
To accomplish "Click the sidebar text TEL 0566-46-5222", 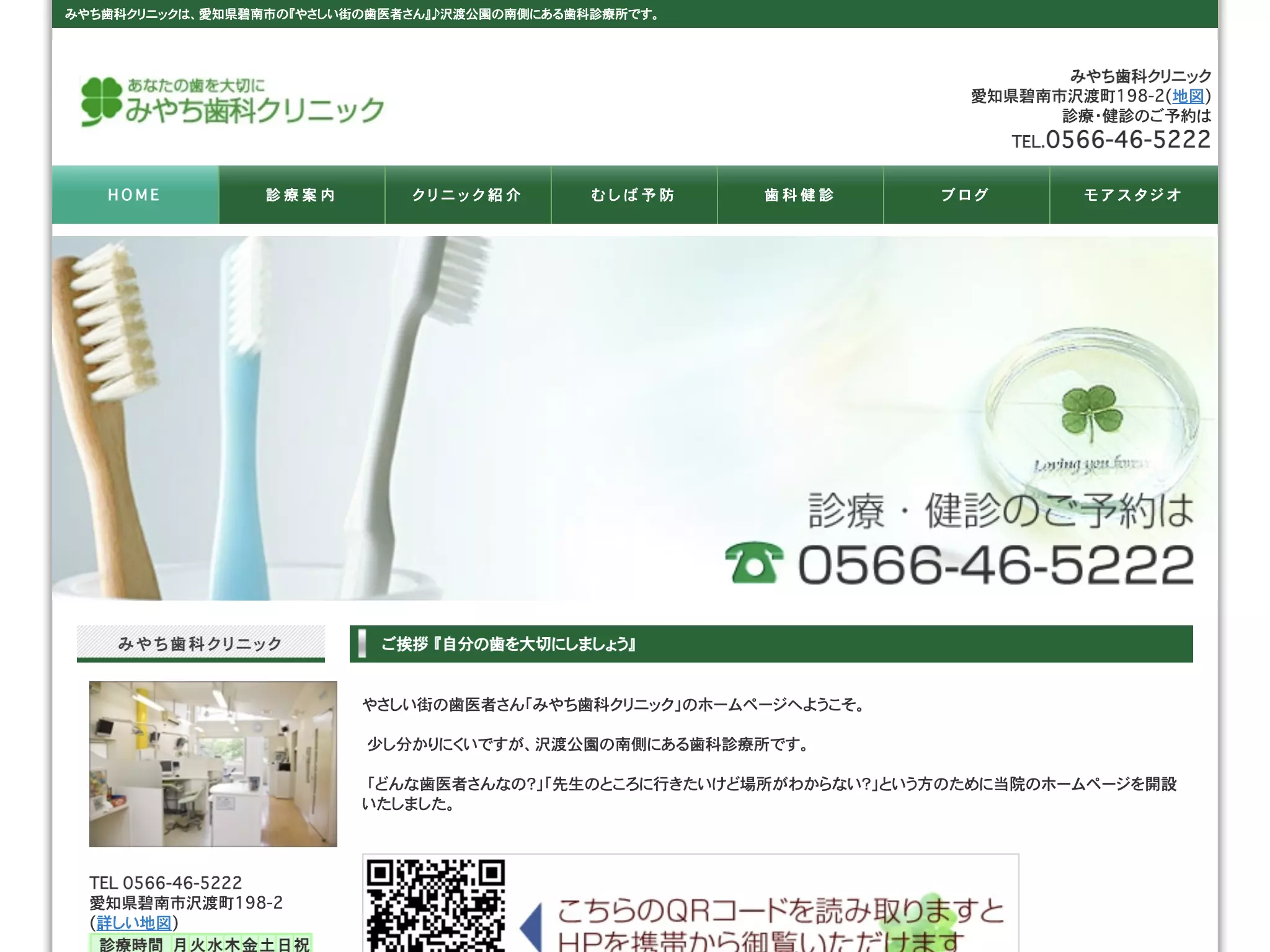I will point(166,883).
